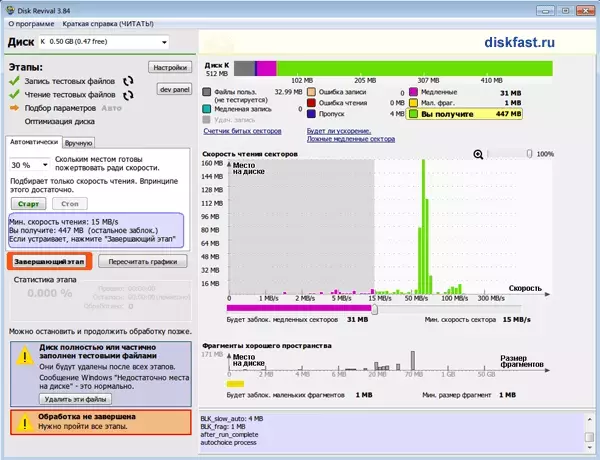
Task: Click the magenta Медленные legend swatch
Action: point(413,92)
